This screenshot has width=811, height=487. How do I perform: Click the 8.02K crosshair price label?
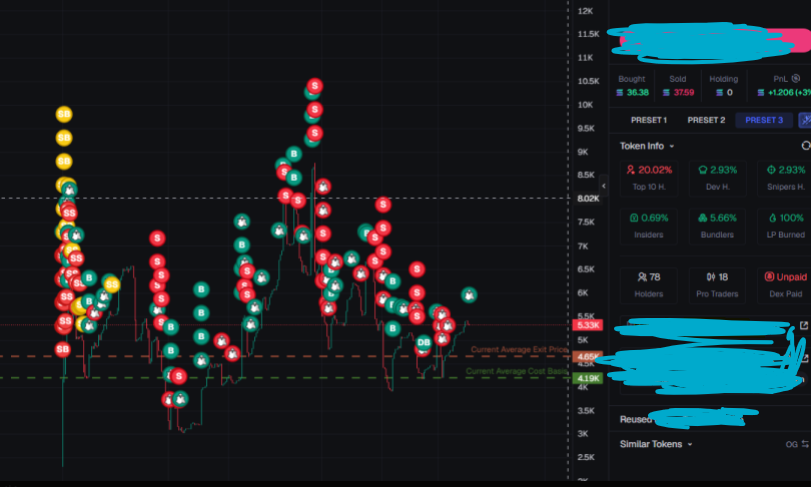click(x=588, y=199)
